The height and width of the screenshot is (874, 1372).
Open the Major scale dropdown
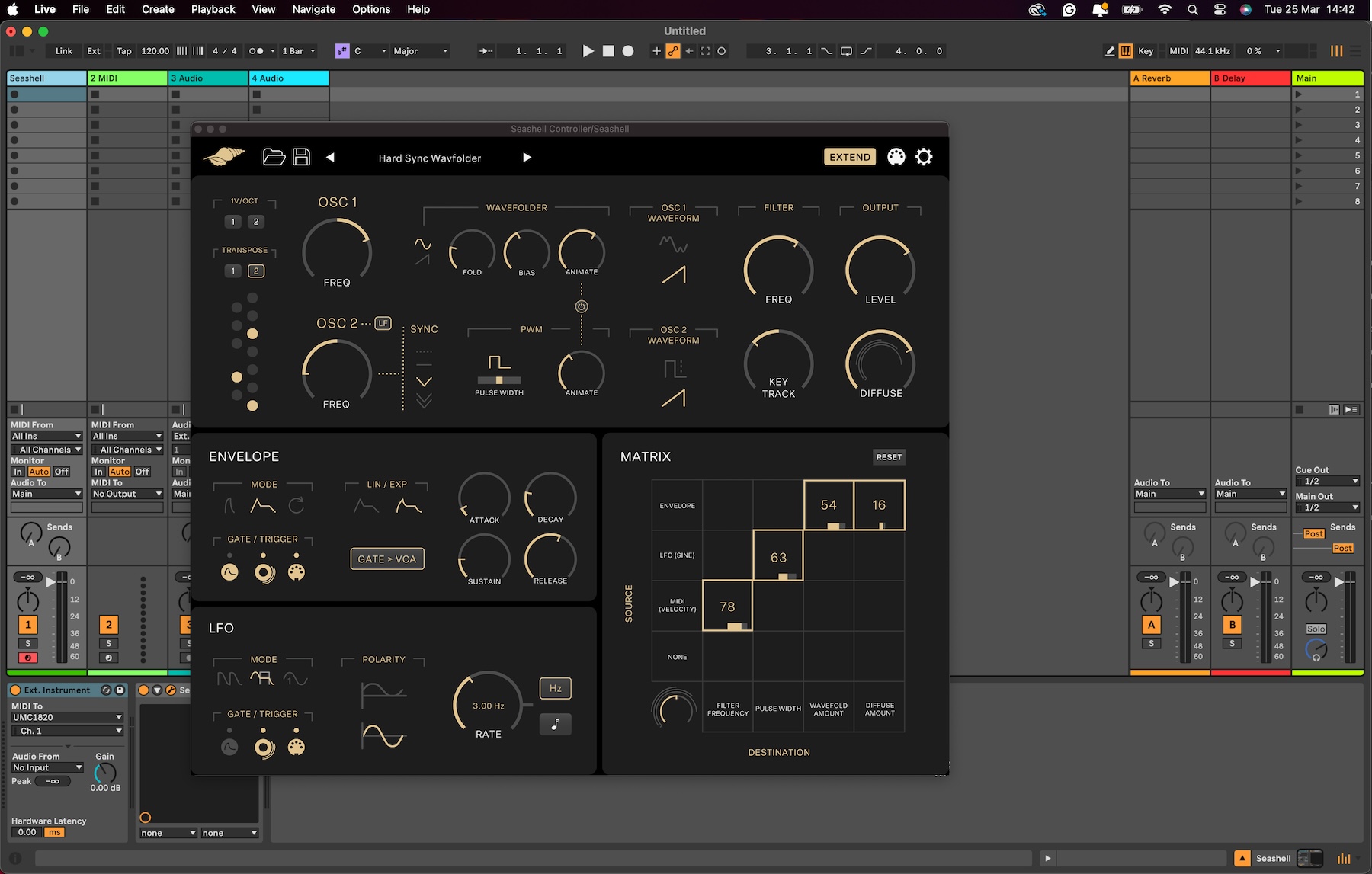[x=420, y=51]
